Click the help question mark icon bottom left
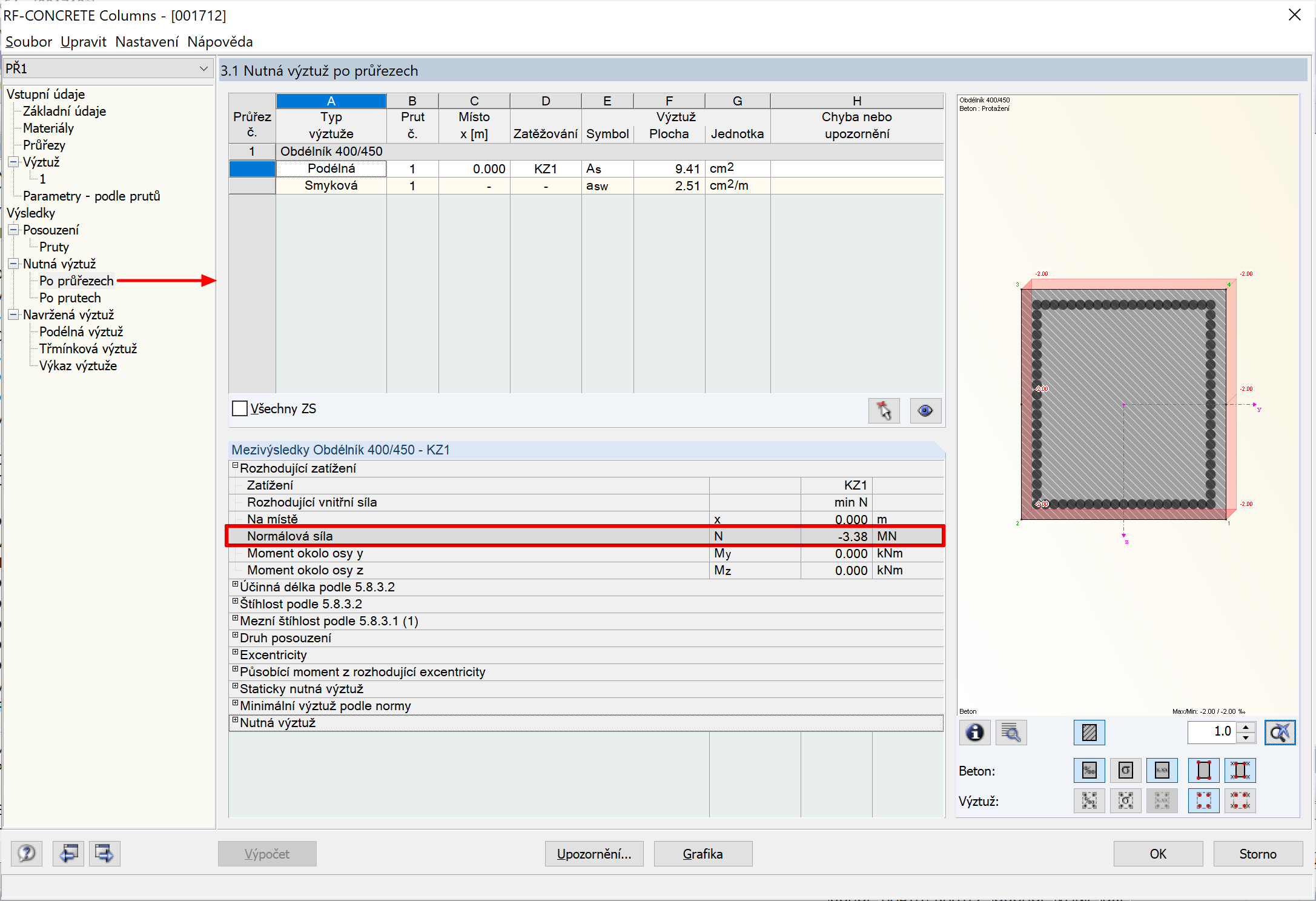 [x=27, y=854]
